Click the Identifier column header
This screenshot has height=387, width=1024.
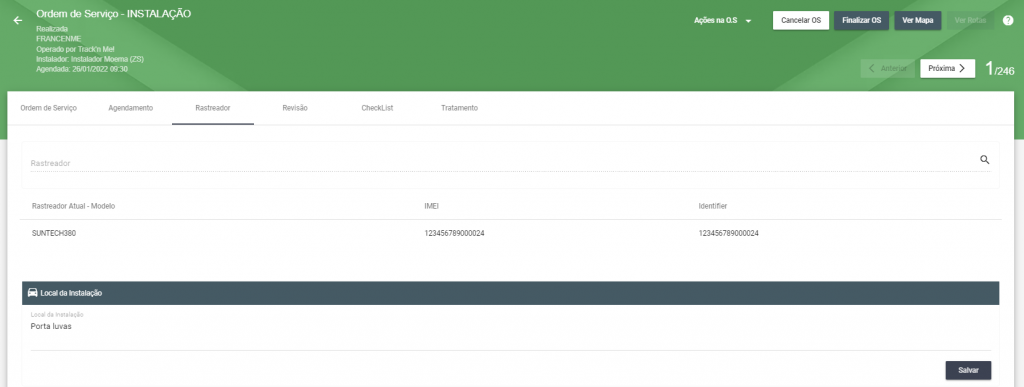(712, 206)
